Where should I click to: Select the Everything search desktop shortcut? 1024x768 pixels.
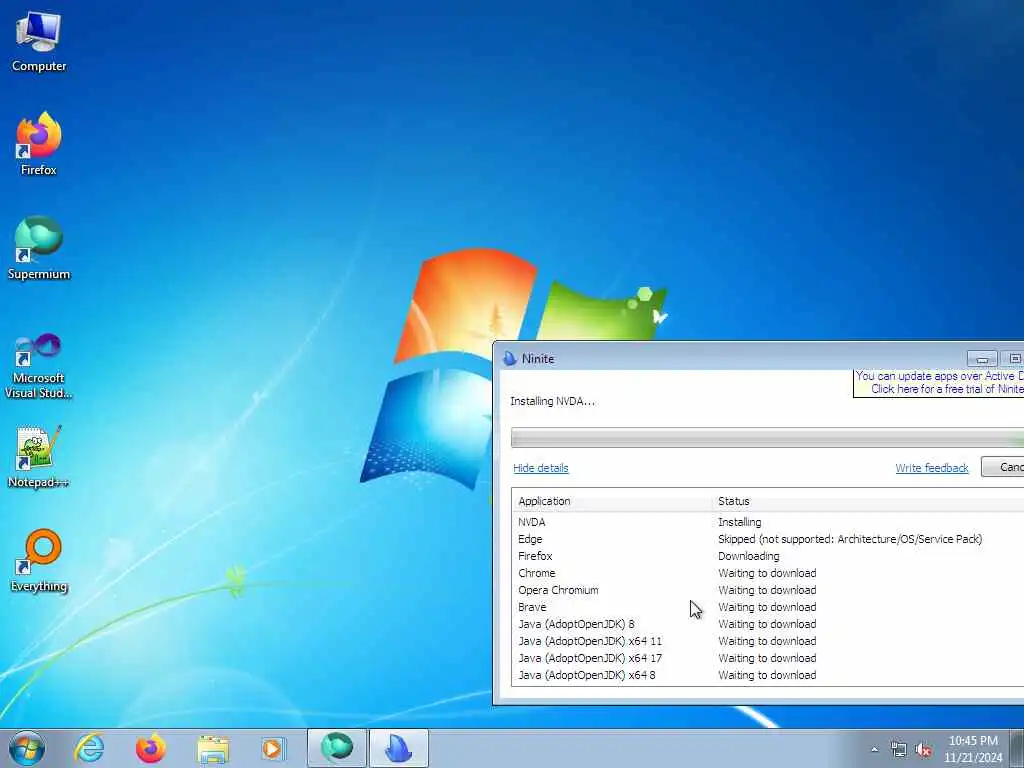click(x=39, y=560)
